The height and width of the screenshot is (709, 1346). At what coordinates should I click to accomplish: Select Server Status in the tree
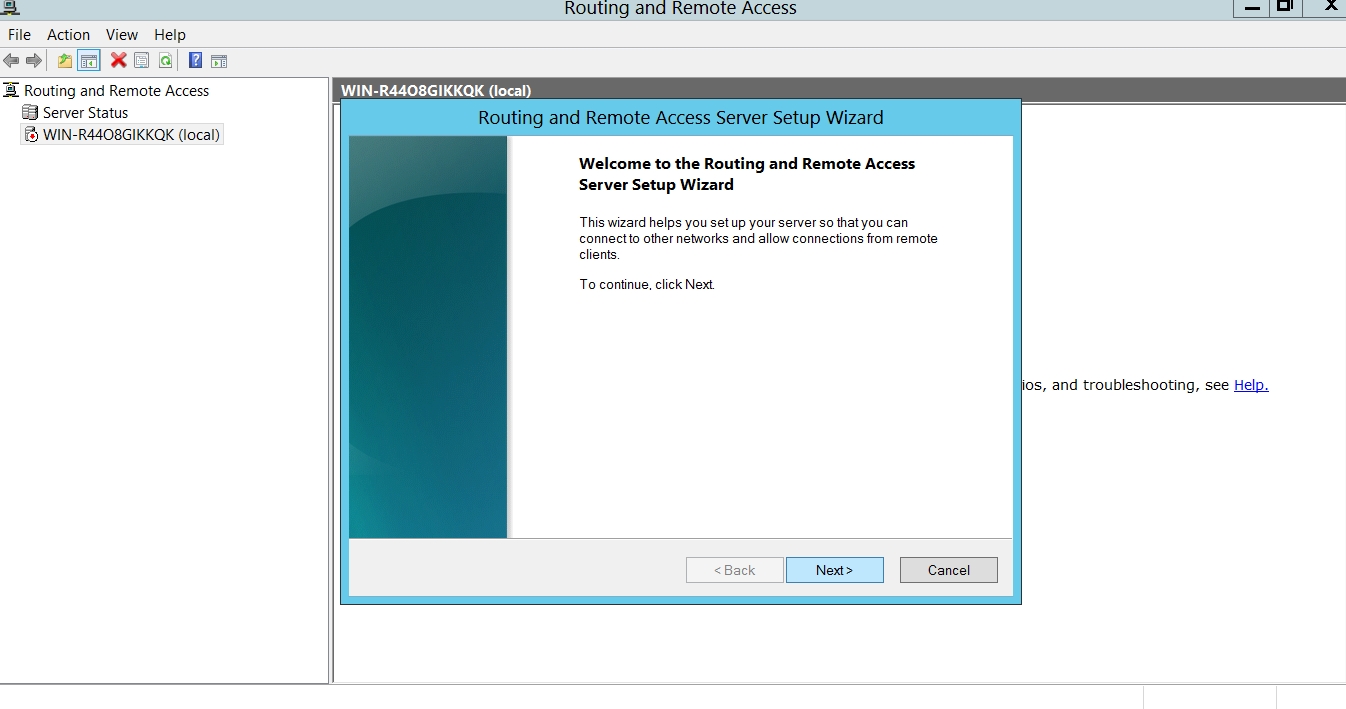point(85,113)
